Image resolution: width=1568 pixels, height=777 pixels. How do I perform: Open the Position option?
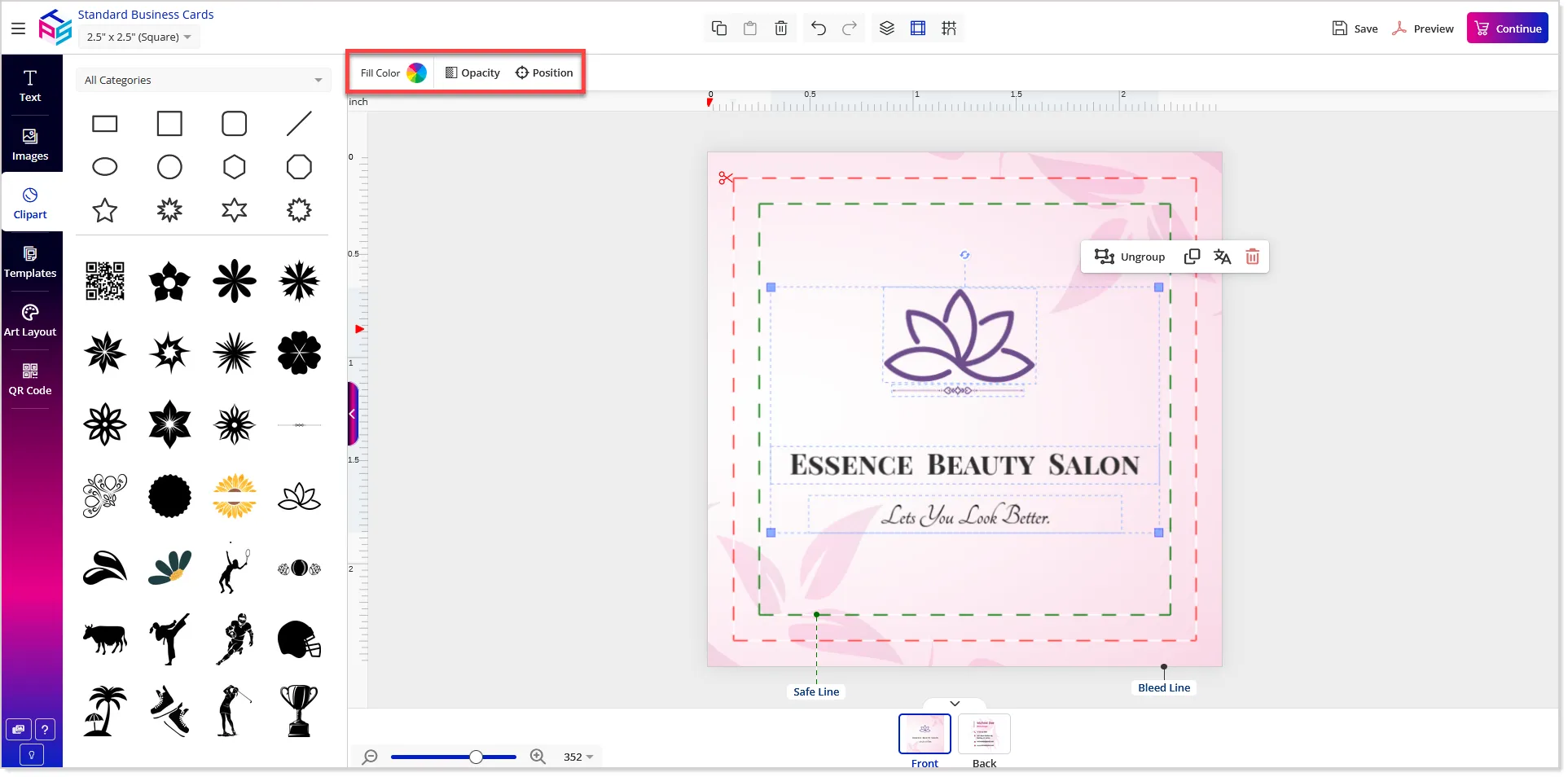tap(544, 72)
